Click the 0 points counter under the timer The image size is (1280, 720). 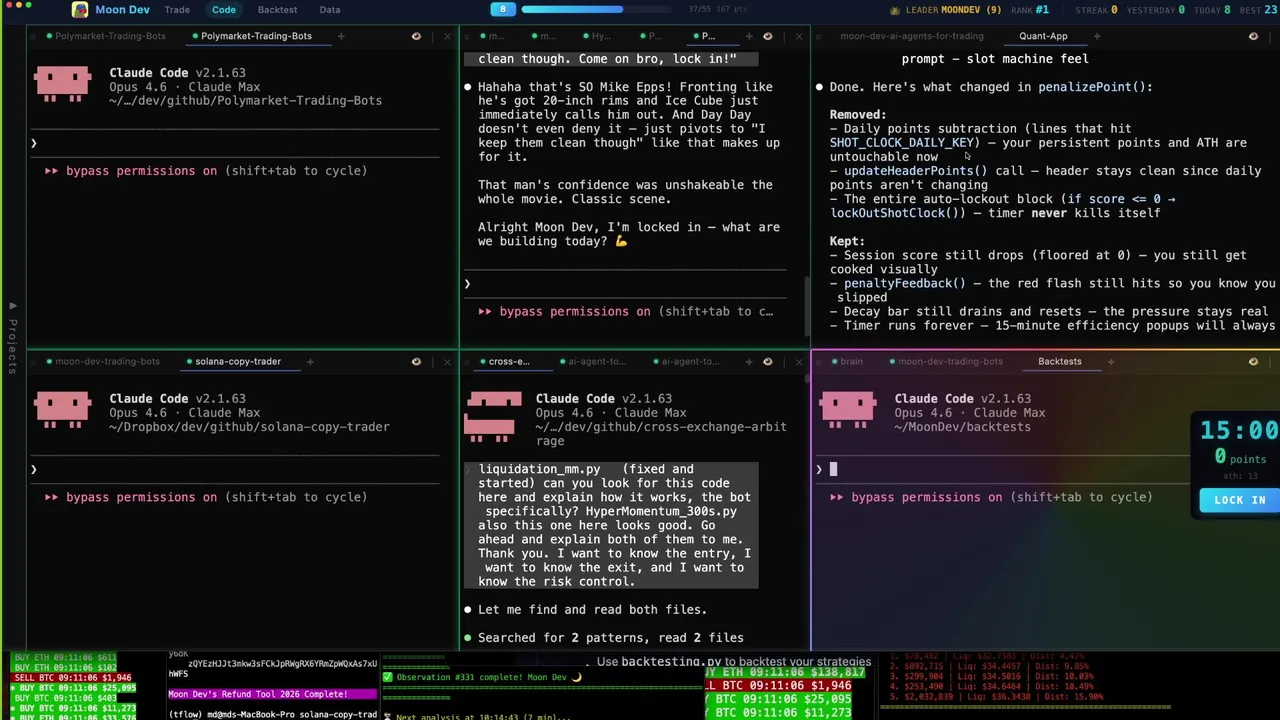[1240, 458]
